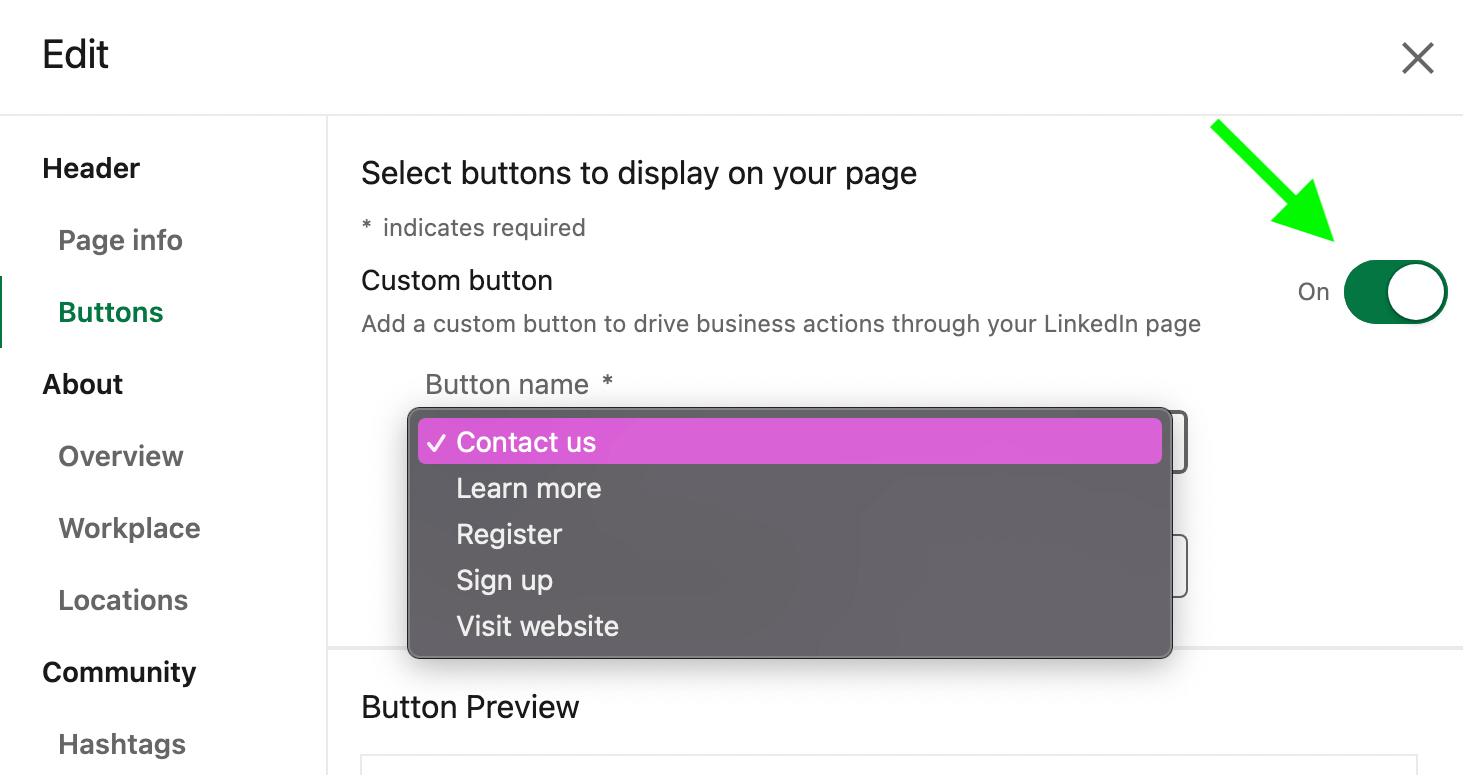This screenshot has width=1463, height=775.
Task: Select Hashtags in the sidebar
Action: (x=122, y=743)
